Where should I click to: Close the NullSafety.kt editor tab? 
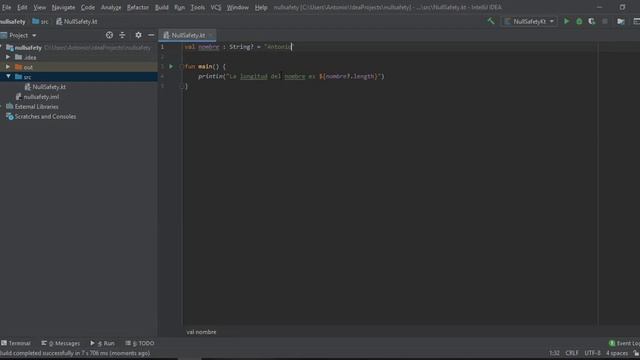211,36
